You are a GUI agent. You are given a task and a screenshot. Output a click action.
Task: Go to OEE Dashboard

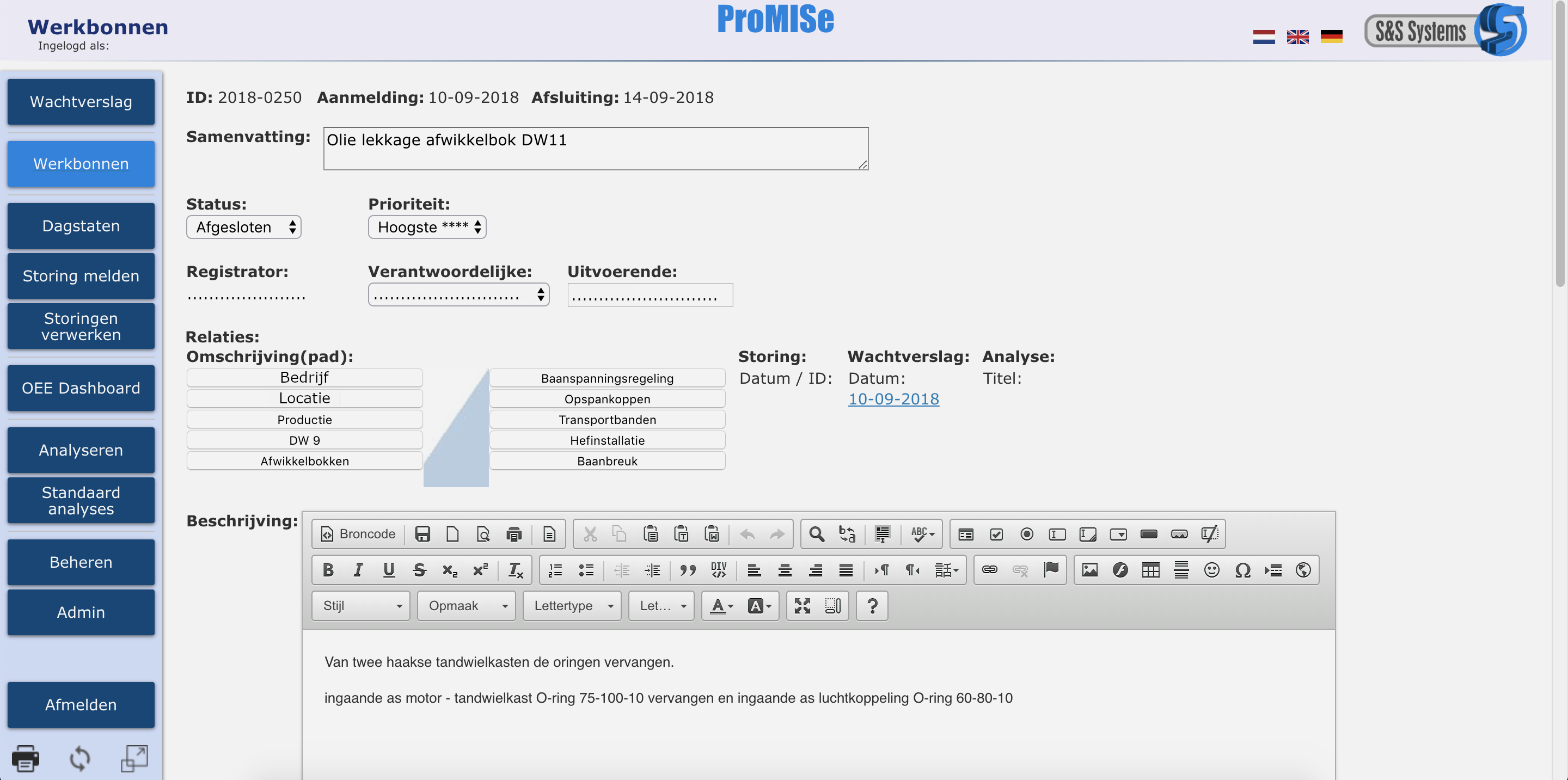81,388
